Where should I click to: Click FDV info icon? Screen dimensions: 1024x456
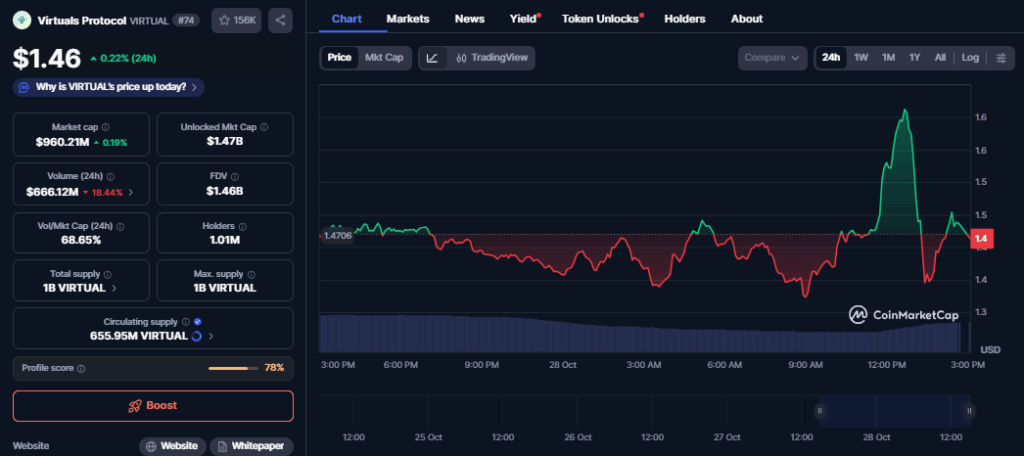[234, 177]
